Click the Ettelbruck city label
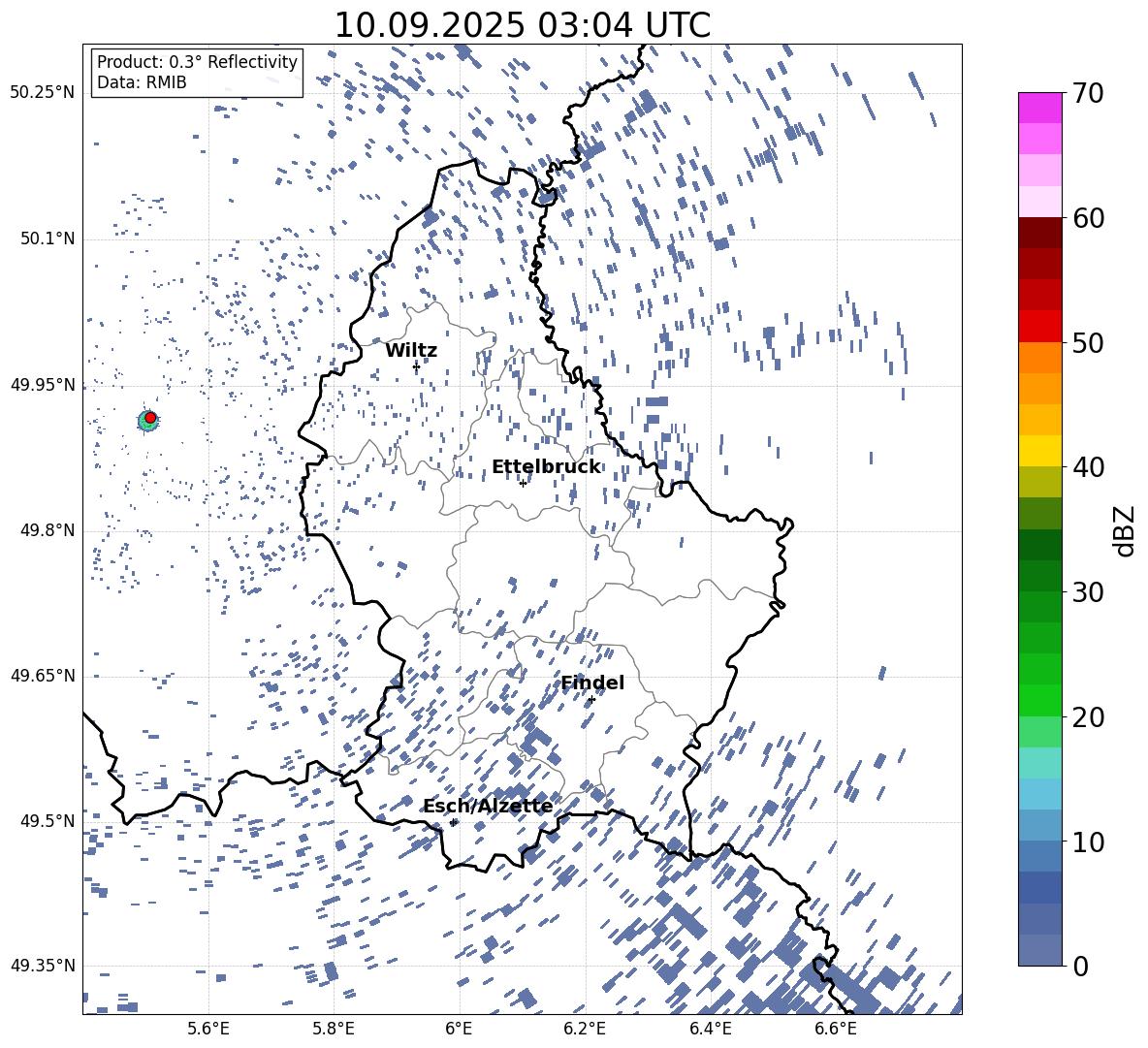Viewport: 1148px width, 1048px height. (x=546, y=467)
